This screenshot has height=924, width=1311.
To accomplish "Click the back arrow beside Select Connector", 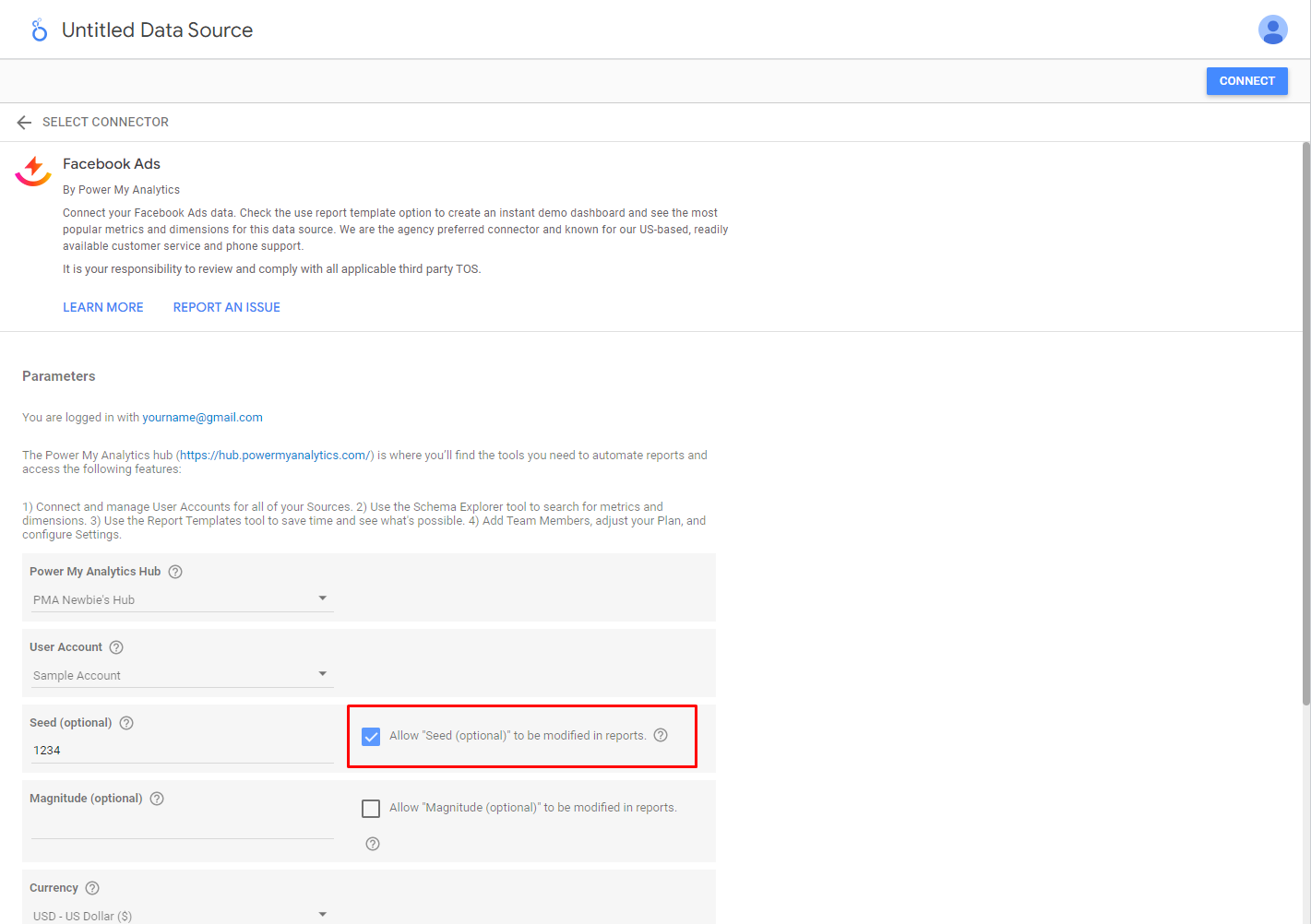I will [24, 123].
